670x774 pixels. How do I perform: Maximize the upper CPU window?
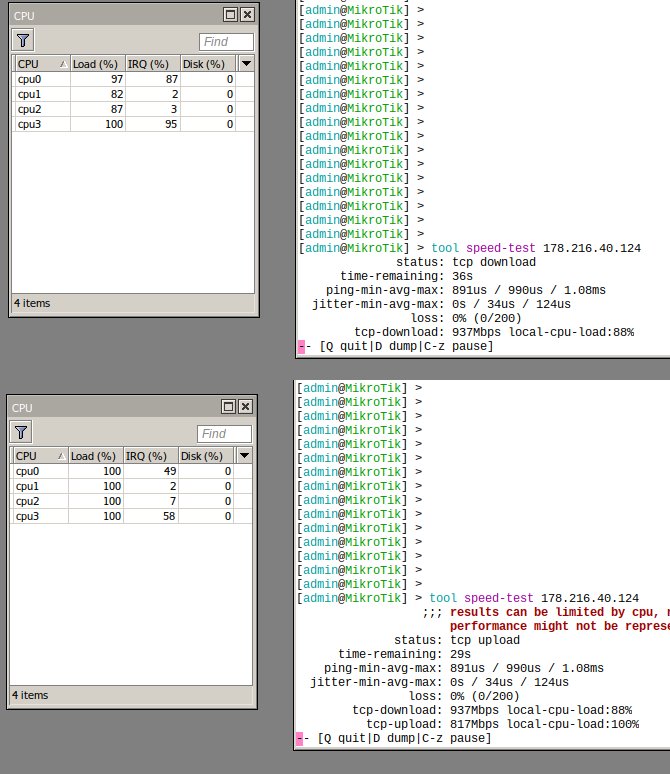(x=230, y=15)
